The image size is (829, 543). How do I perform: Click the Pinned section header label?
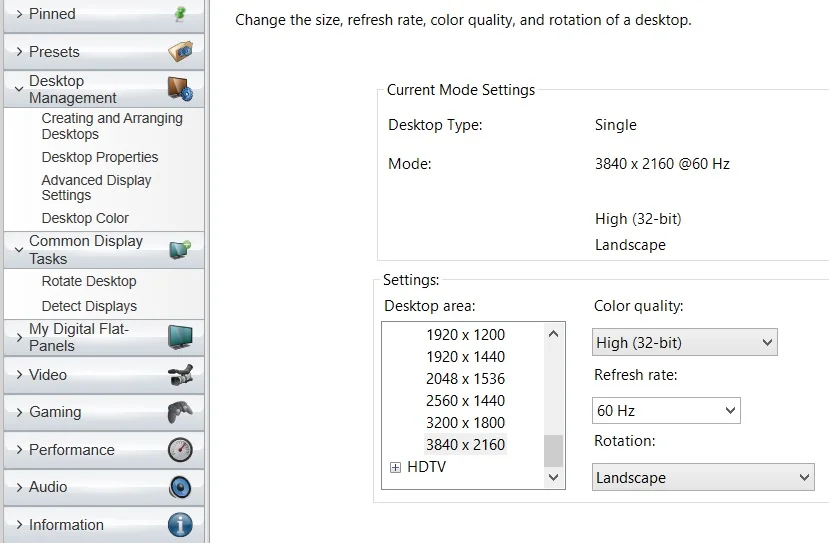[x=52, y=14]
